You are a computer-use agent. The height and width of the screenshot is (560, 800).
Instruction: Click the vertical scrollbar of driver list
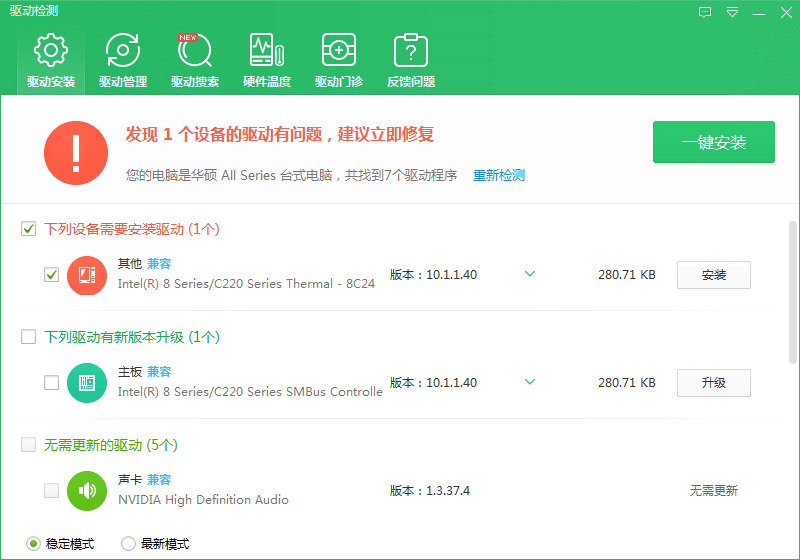(x=792, y=292)
